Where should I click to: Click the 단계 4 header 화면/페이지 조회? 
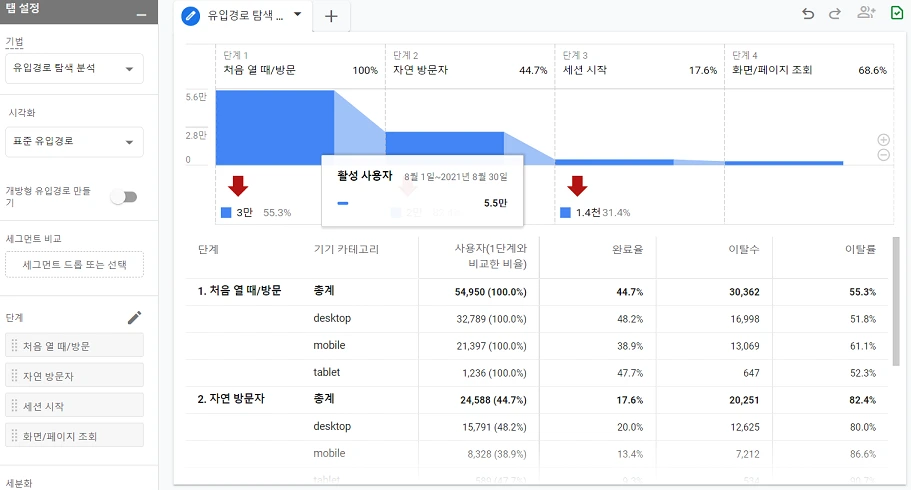click(x=772, y=70)
